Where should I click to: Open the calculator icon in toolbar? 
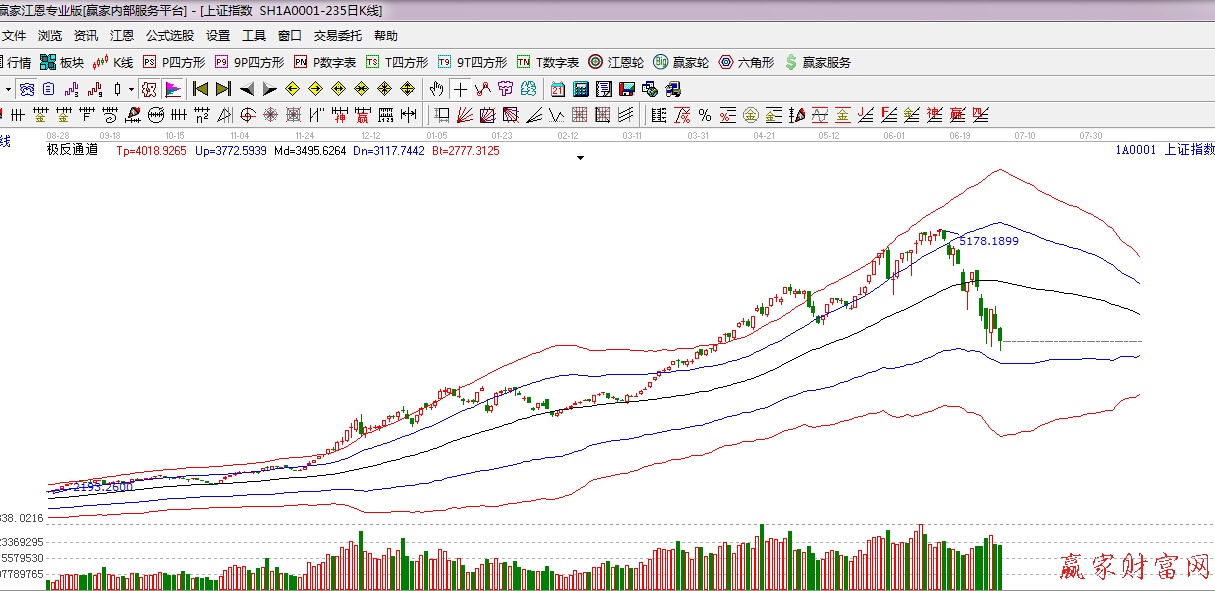coord(581,88)
